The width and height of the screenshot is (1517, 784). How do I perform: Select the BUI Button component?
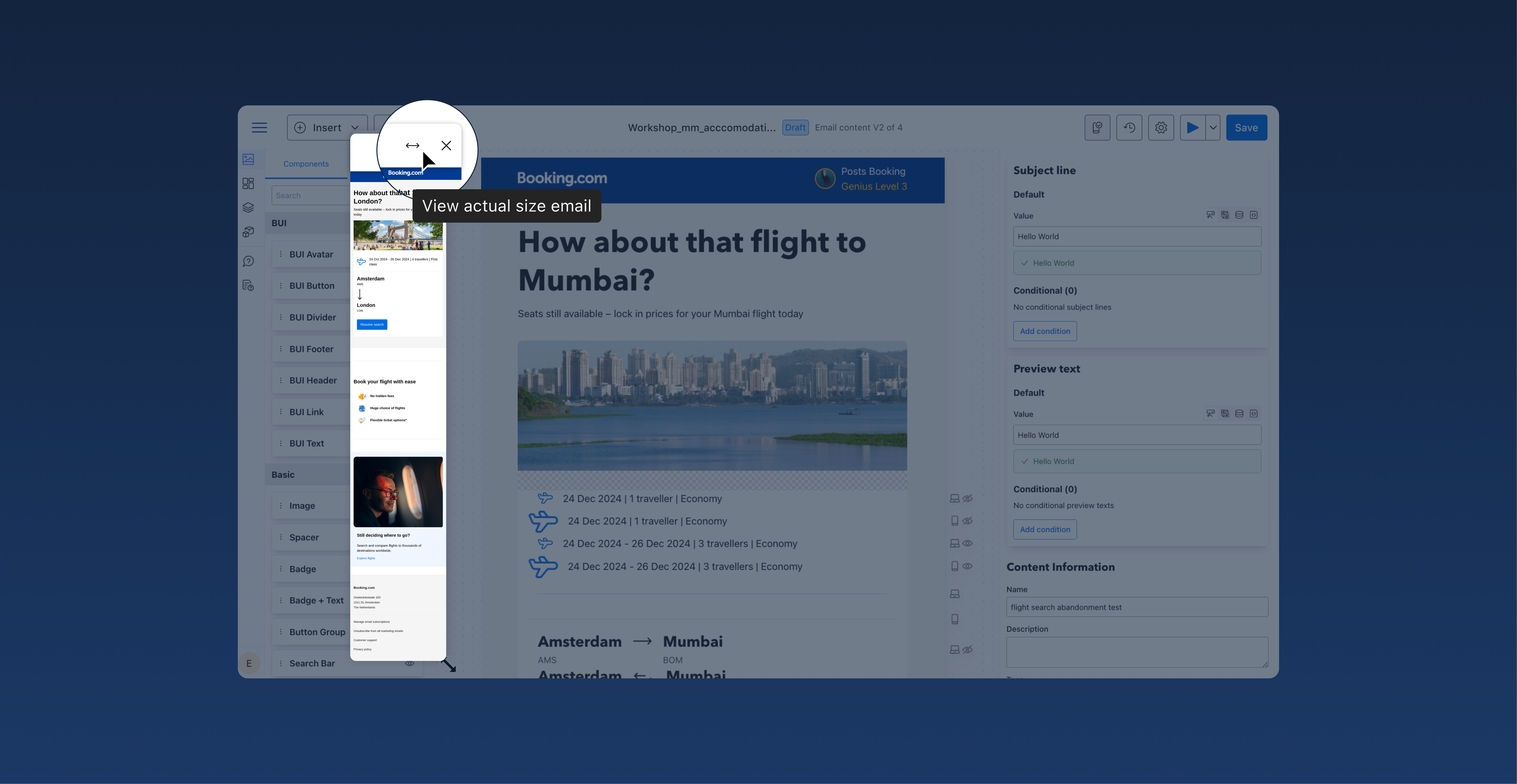(x=311, y=286)
